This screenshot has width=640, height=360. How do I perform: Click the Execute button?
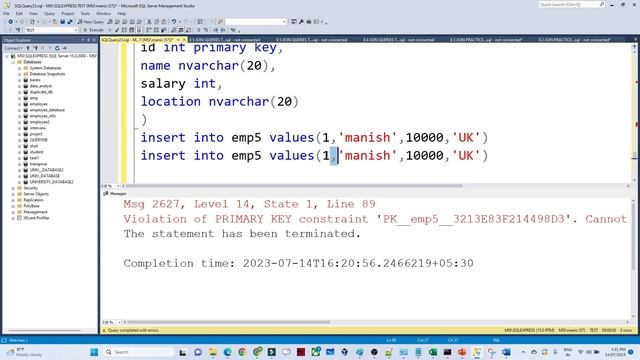93,30
